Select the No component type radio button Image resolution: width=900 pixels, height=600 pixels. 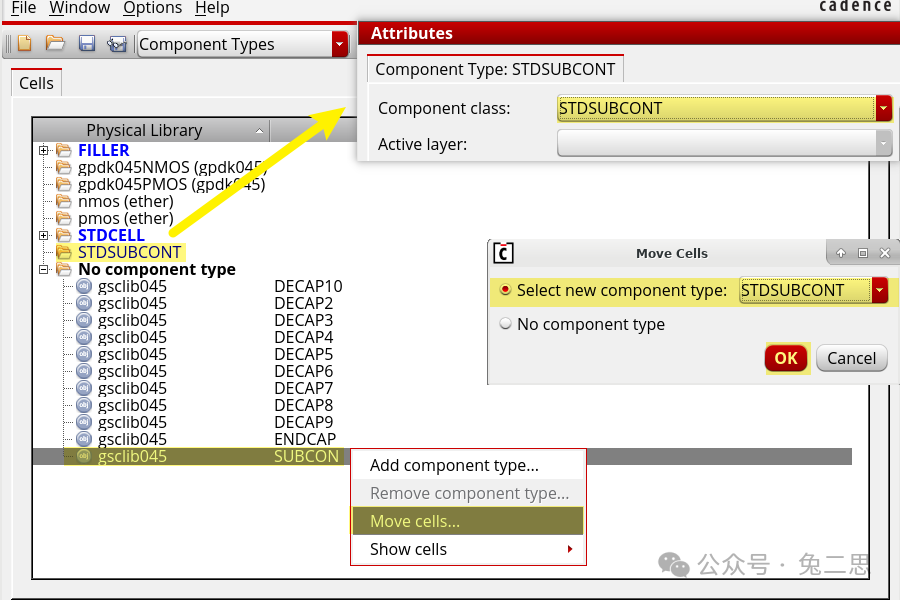coord(504,324)
